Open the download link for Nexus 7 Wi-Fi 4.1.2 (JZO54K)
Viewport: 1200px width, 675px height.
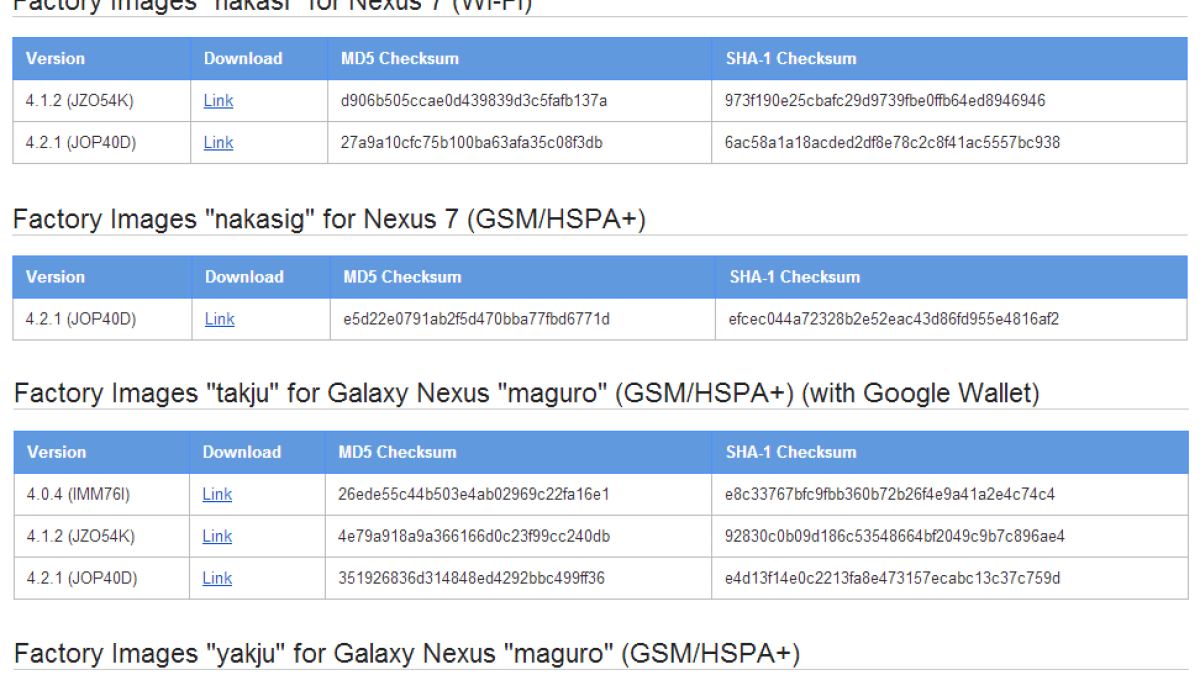[x=218, y=101]
